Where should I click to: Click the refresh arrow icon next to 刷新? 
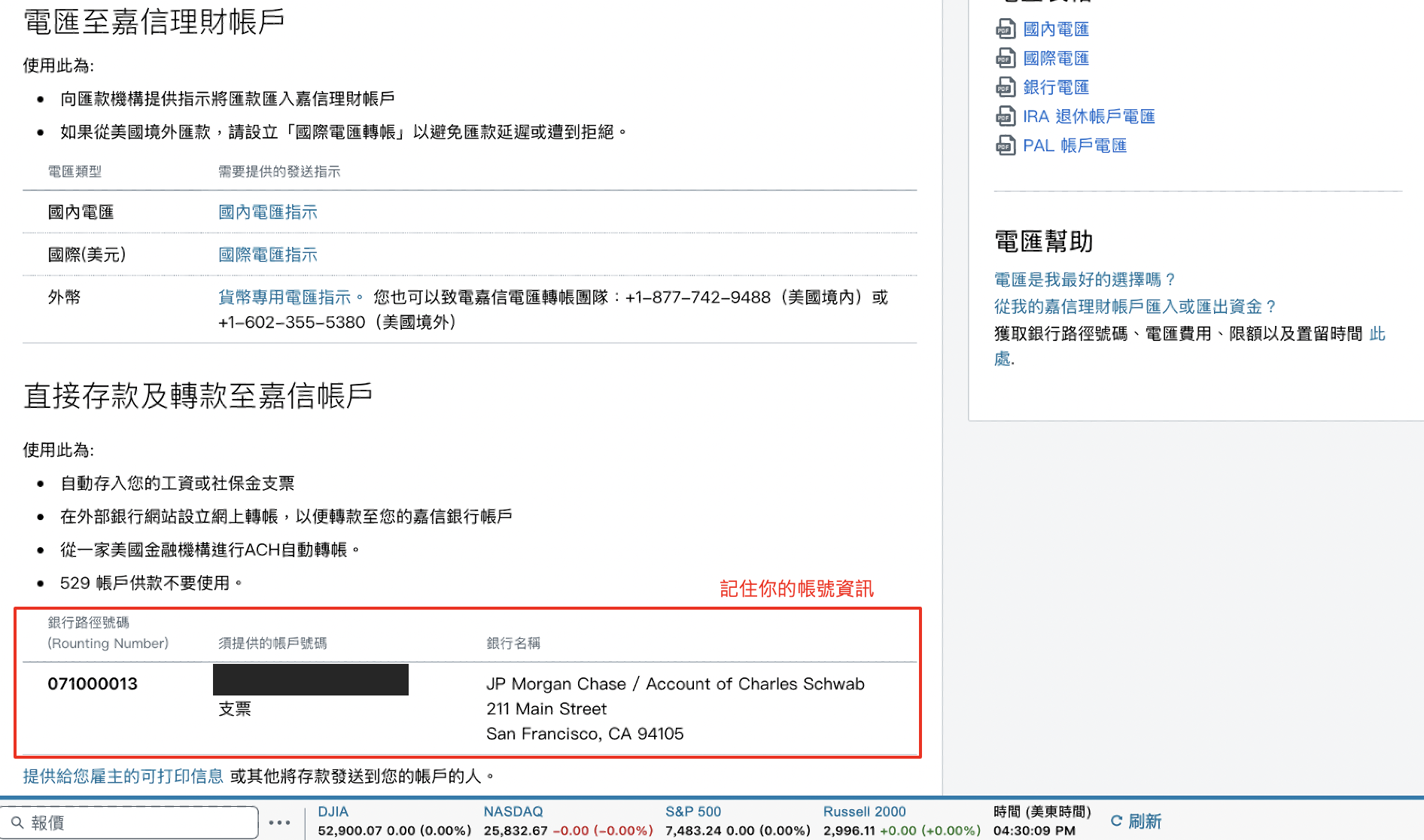[x=1116, y=821]
